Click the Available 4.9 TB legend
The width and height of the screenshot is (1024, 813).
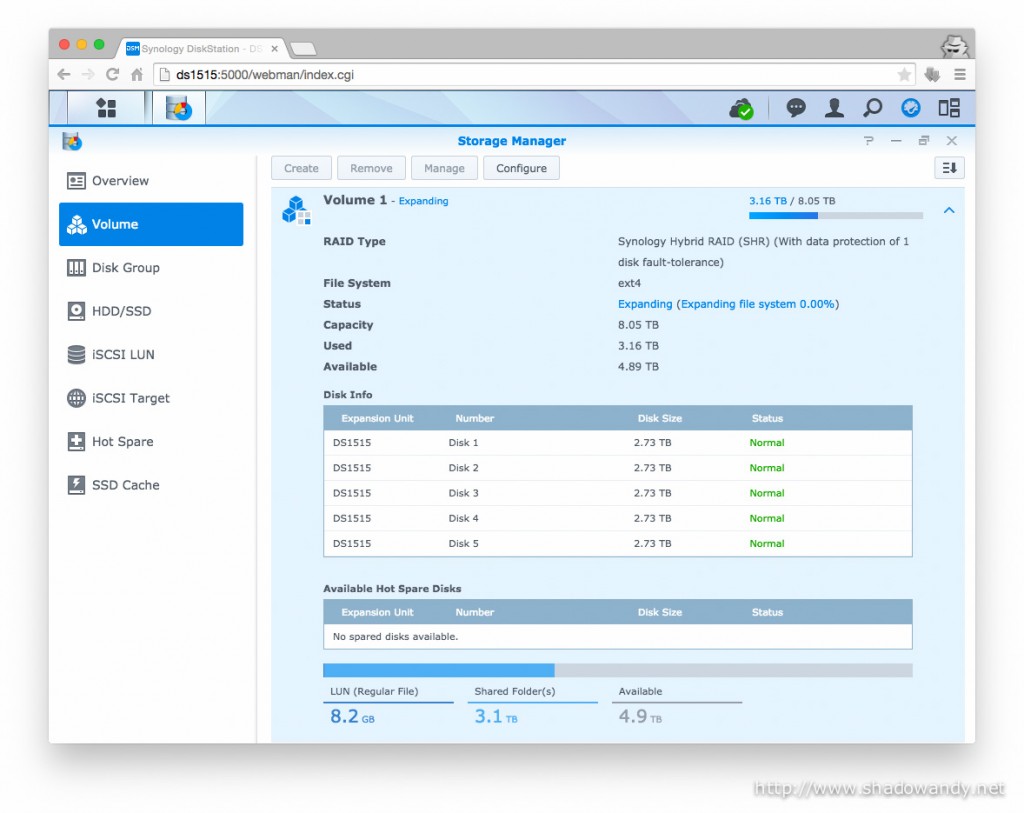[677, 705]
